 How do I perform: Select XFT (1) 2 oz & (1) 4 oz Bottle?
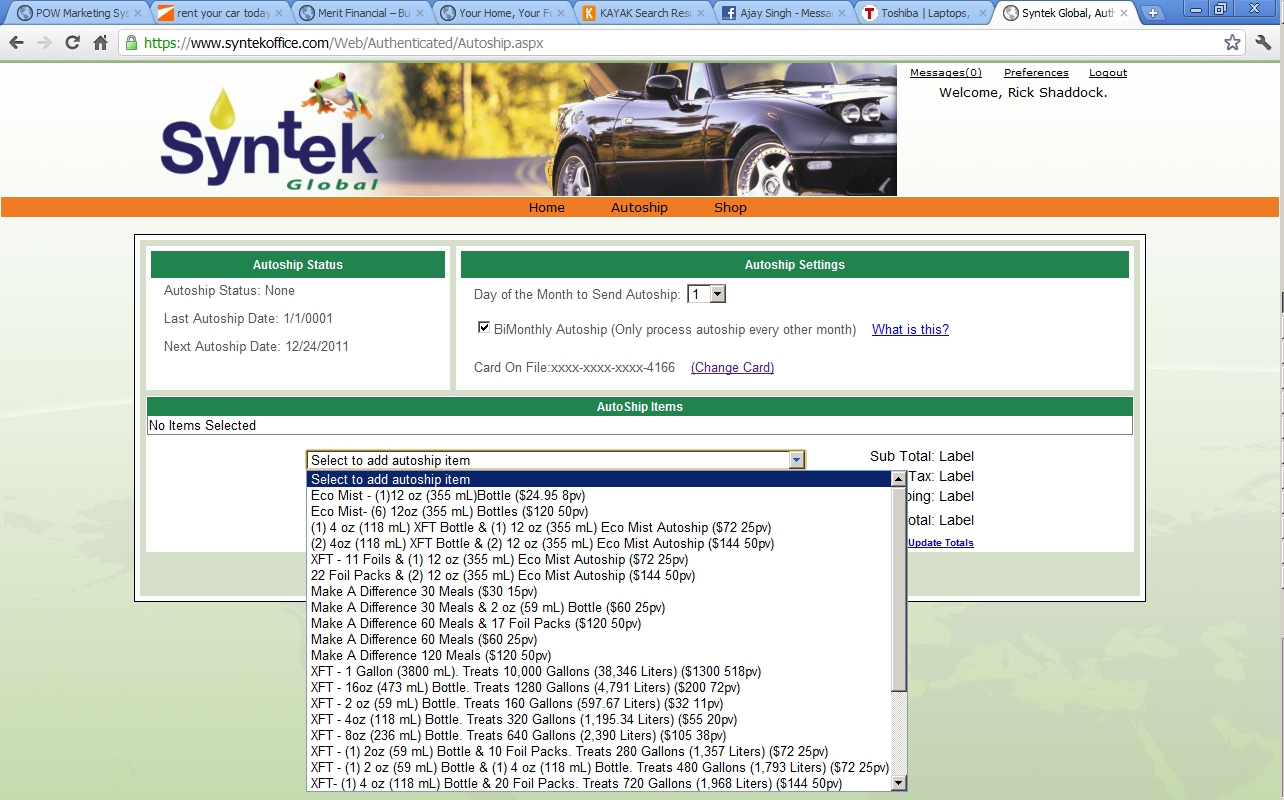(x=598, y=767)
